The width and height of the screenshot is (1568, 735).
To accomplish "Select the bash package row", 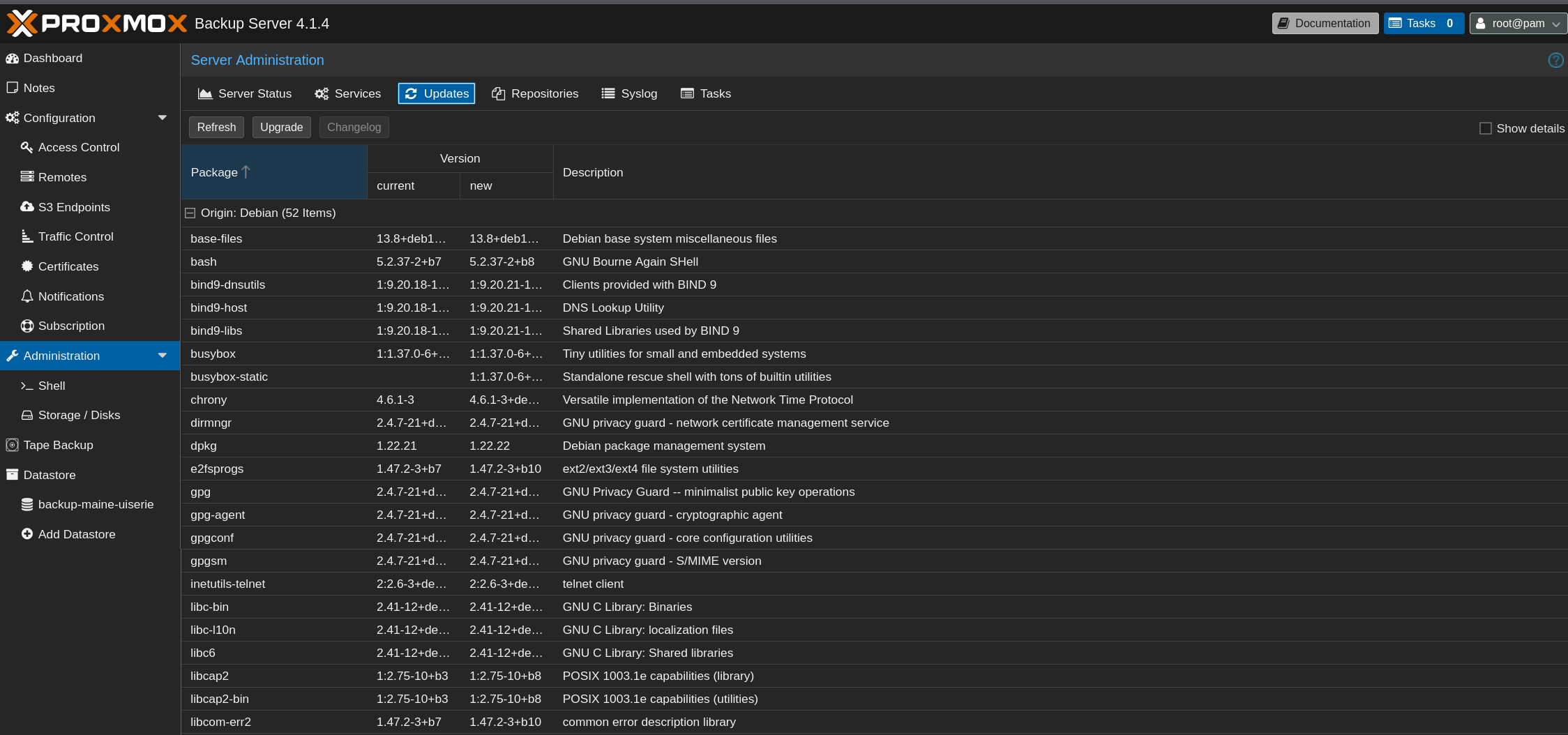I will (875, 262).
